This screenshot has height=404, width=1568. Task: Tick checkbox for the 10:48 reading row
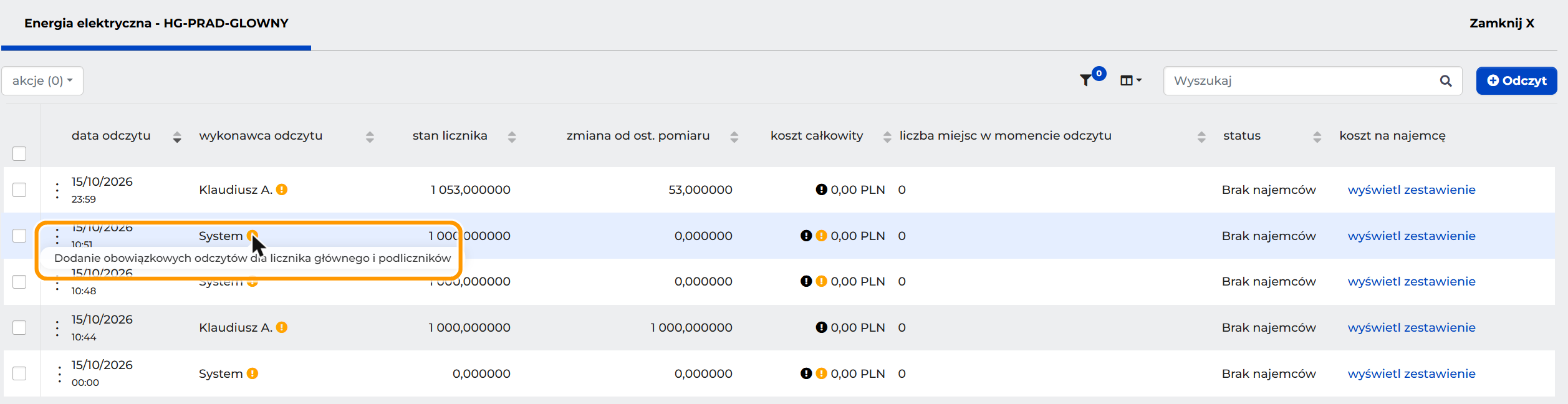pyautogui.click(x=19, y=282)
